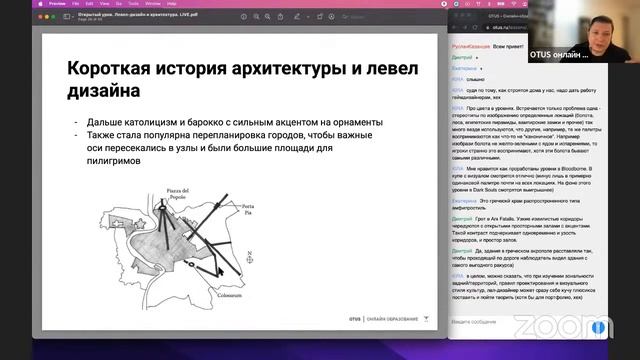Viewport: 640px width, 360px height.
Task: Open the Tools menu
Action: click(133, 4)
